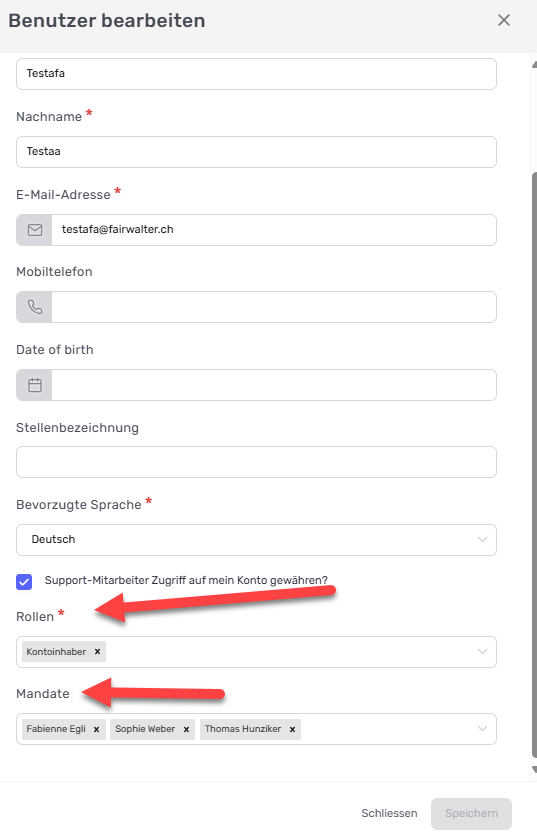Focus the Stellenbezeichnung input field
Image resolution: width=537 pixels, height=837 pixels.
[256, 462]
